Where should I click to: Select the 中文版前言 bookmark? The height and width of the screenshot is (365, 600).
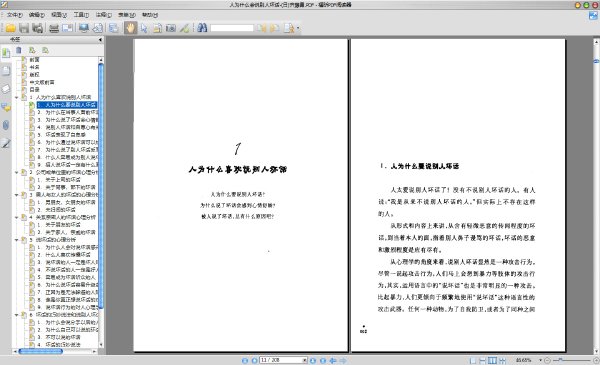[42, 82]
